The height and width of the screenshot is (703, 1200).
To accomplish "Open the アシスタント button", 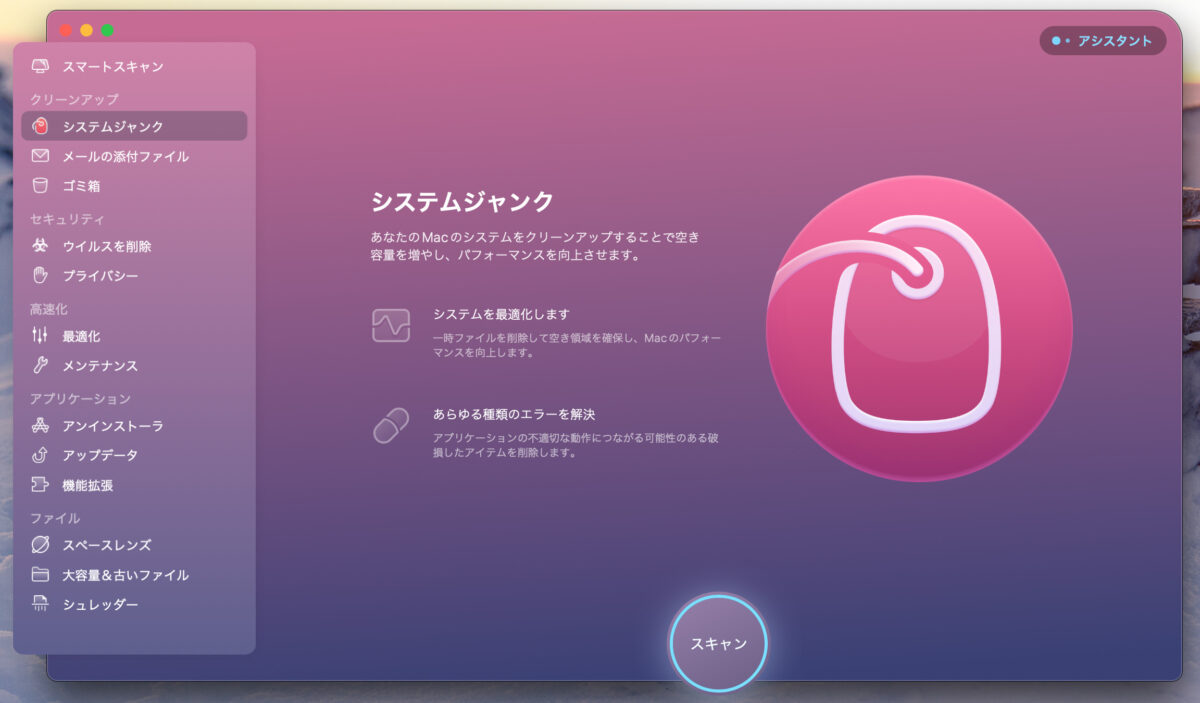I will [x=1103, y=41].
